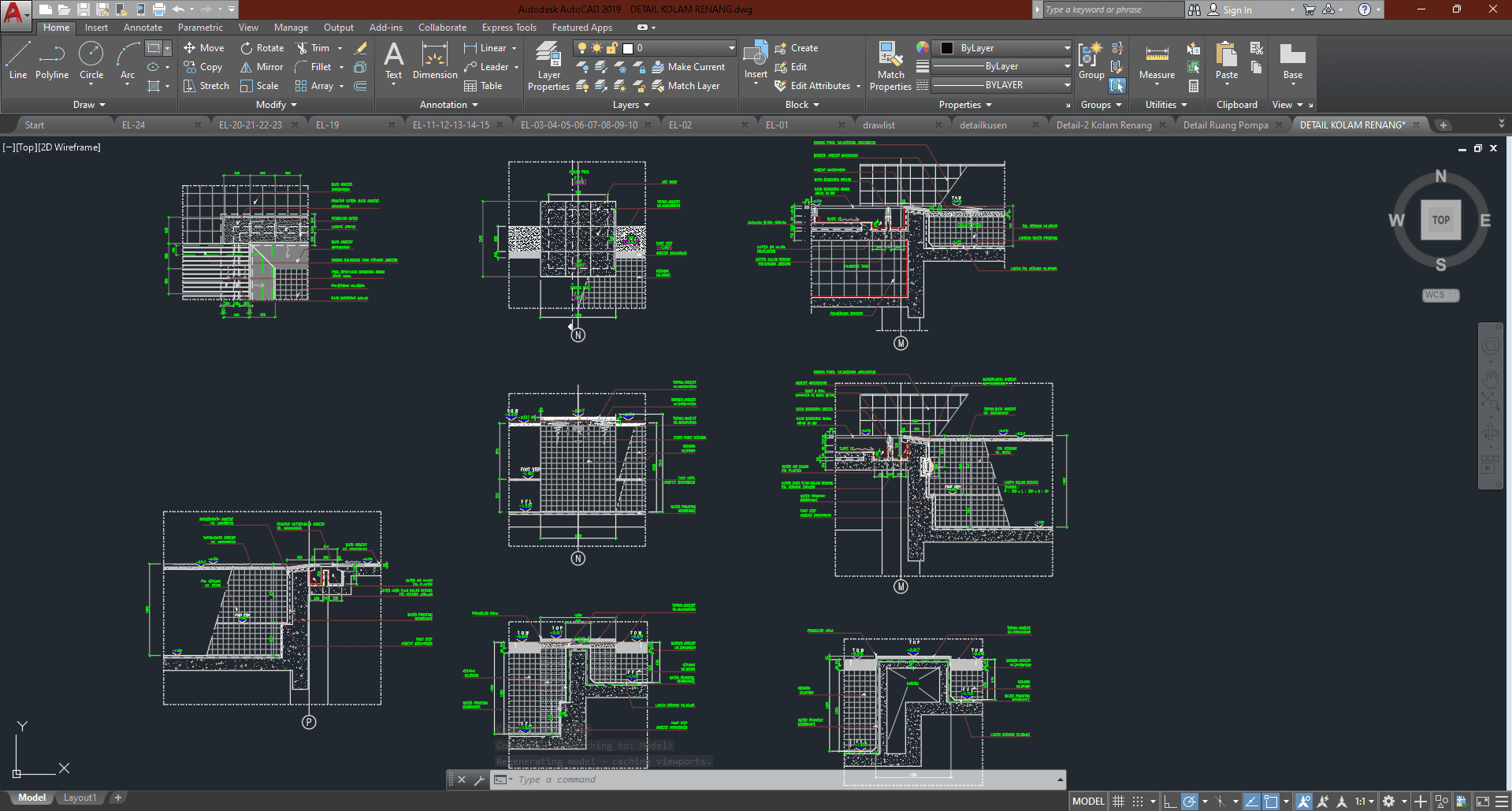Toggle the grid display in status bar
This screenshot has height=811, width=1512.
pyautogui.click(x=1118, y=802)
